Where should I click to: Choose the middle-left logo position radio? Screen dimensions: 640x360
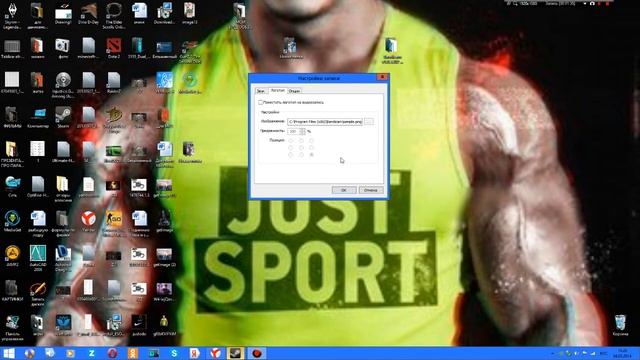[x=291, y=148]
